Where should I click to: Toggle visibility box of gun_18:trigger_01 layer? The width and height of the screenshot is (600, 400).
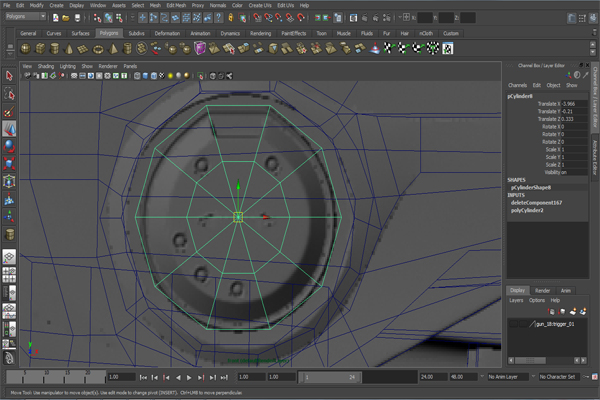[513, 324]
